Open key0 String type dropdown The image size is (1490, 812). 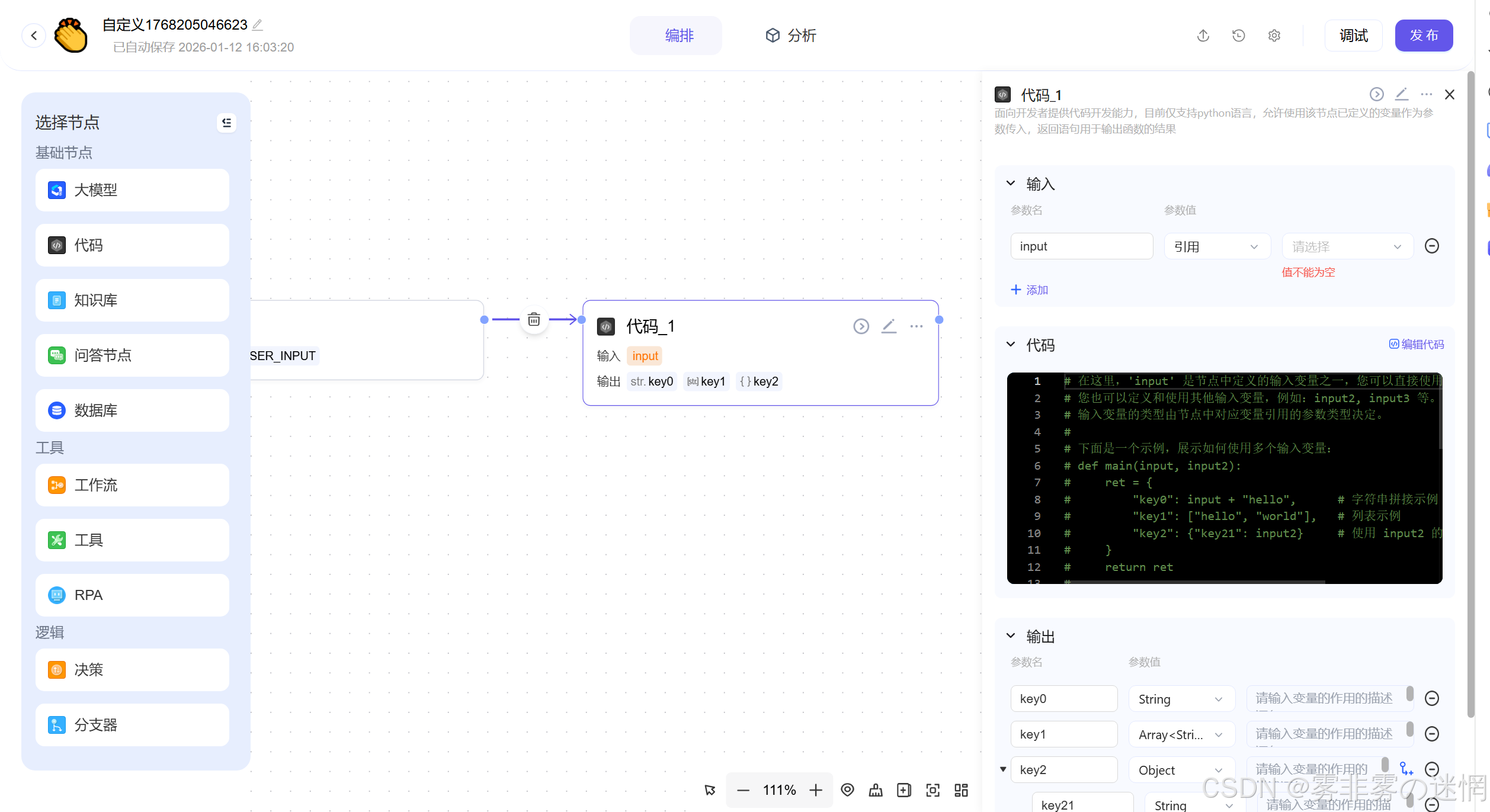coord(1181,699)
